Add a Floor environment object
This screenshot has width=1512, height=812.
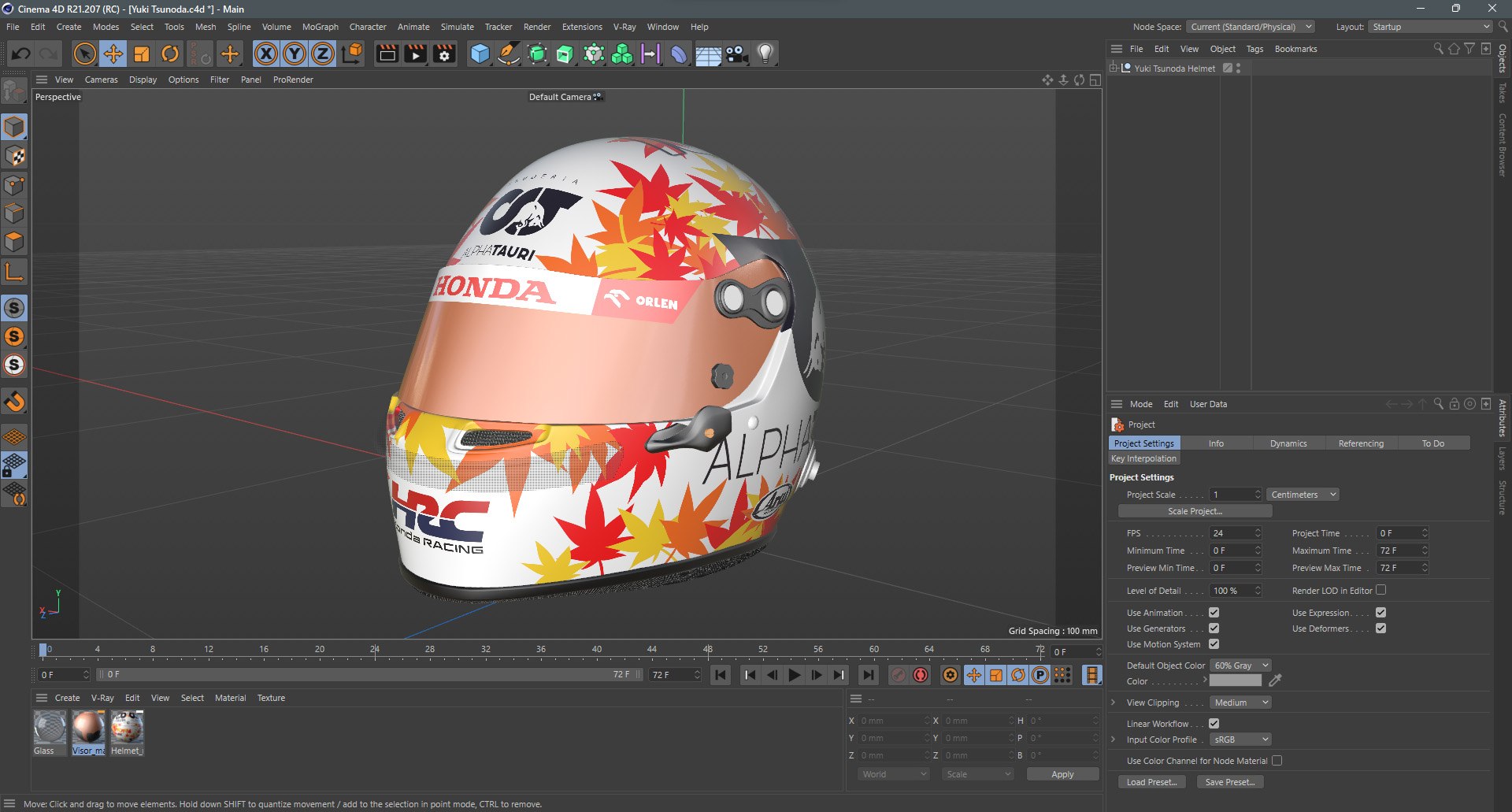pos(708,54)
